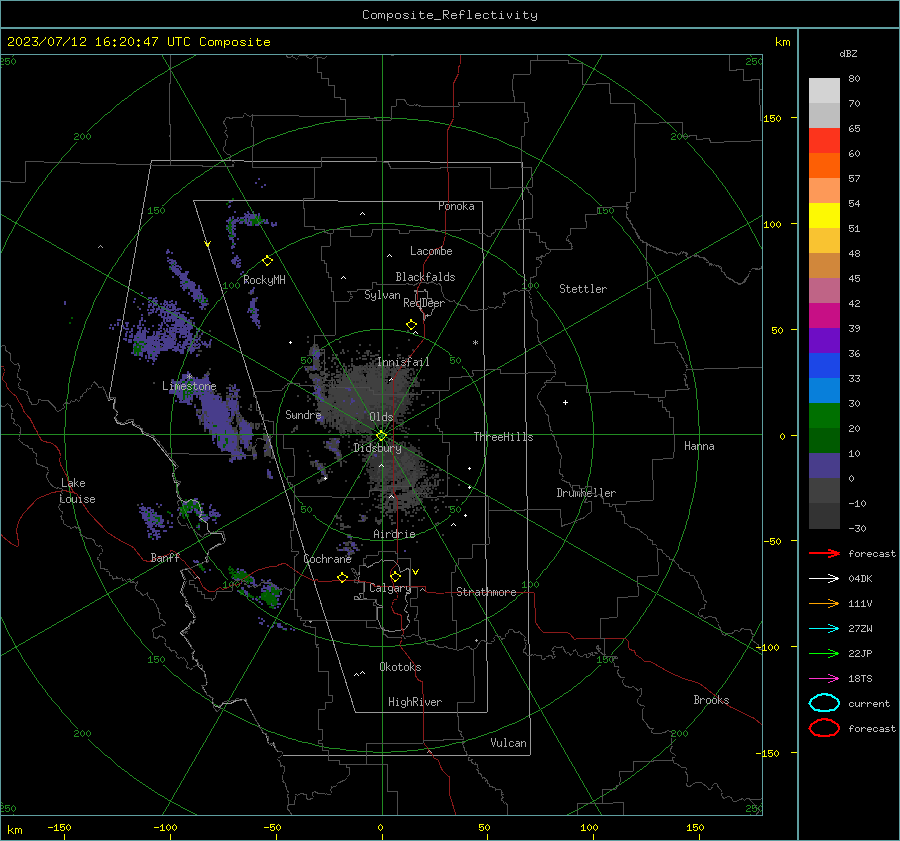Click the green 30-20 dBZ swatch
Image resolution: width=900 pixels, height=841 pixels.
[x=824, y=416]
